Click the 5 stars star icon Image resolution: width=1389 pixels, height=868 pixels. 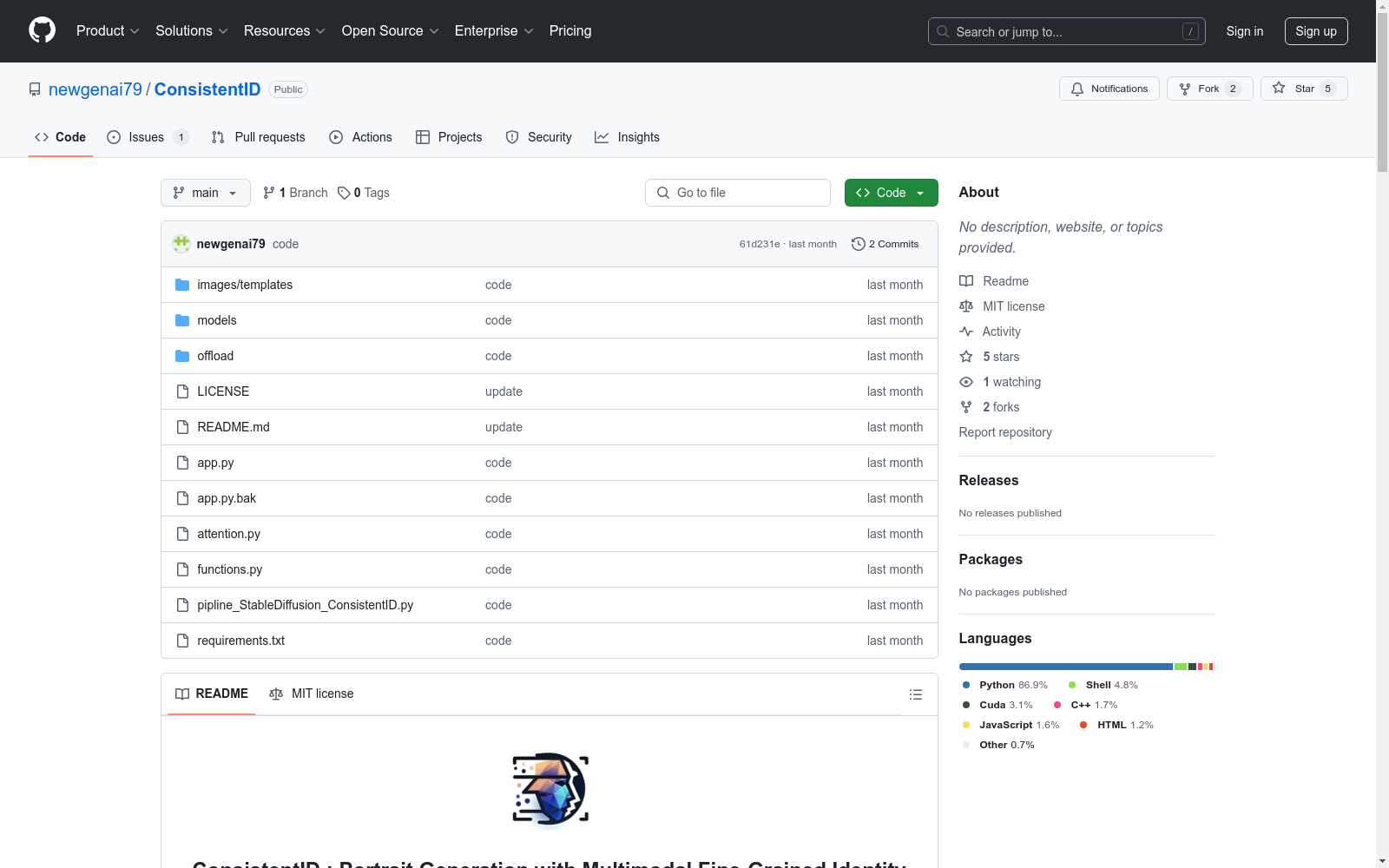pyautogui.click(x=966, y=357)
